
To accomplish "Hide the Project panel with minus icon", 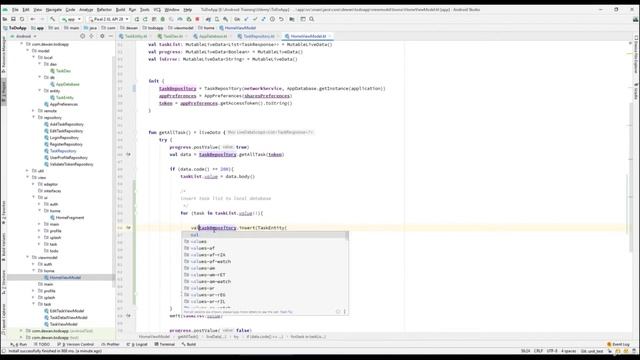I will (x=111, y=36).
